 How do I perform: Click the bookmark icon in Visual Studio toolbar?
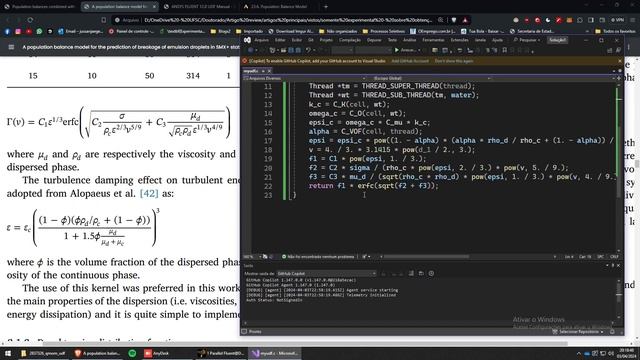click(504, 50)
